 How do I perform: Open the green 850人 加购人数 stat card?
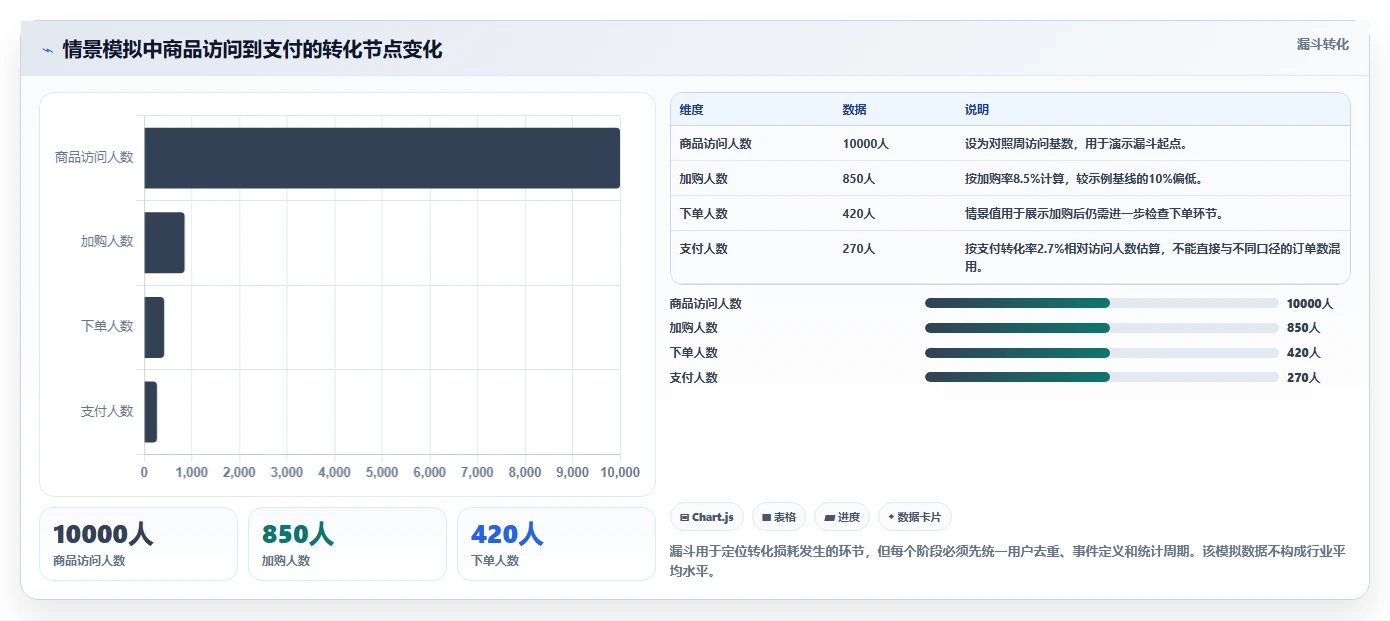point(347,544)
